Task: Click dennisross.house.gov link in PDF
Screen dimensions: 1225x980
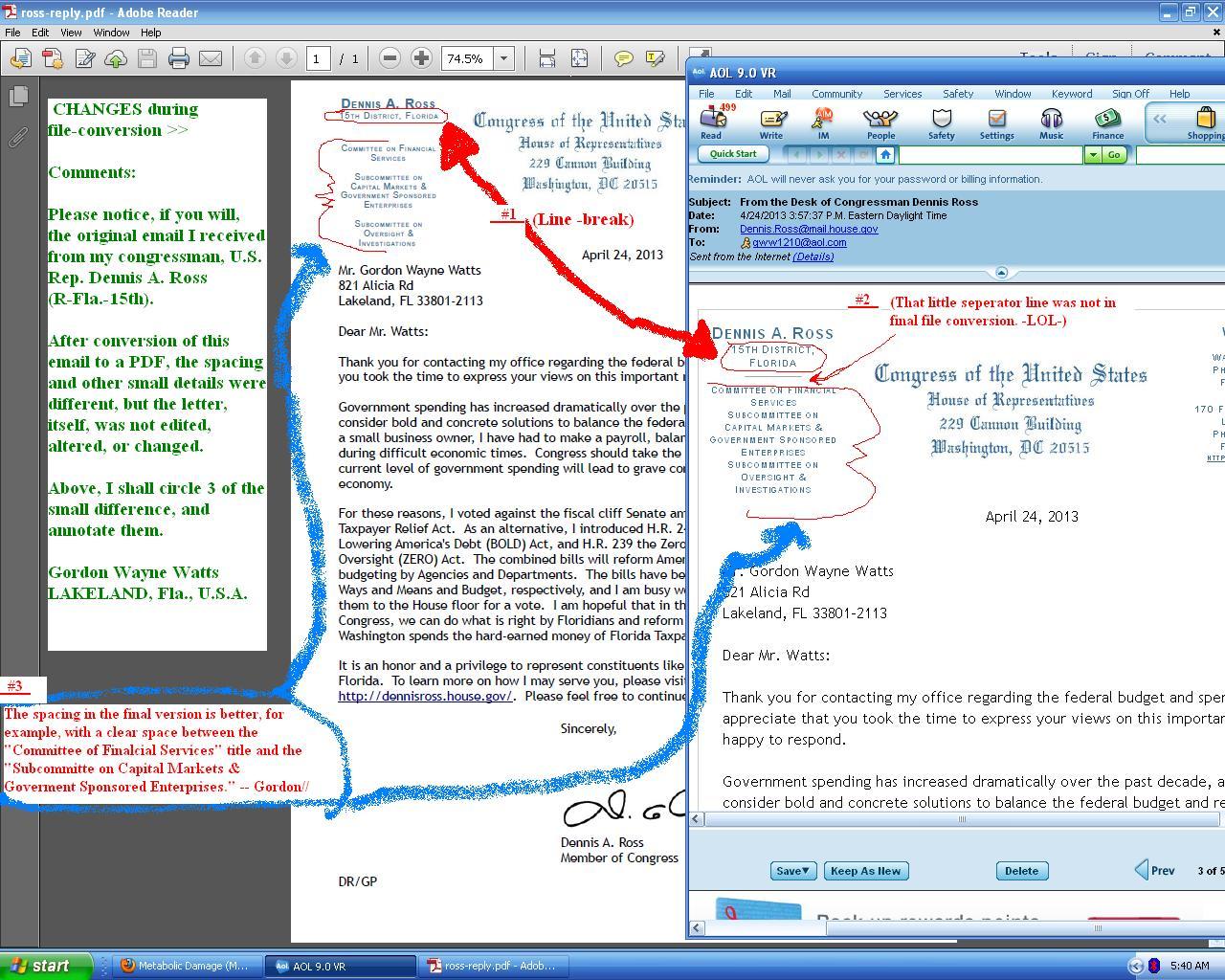Action: [425, 696]
